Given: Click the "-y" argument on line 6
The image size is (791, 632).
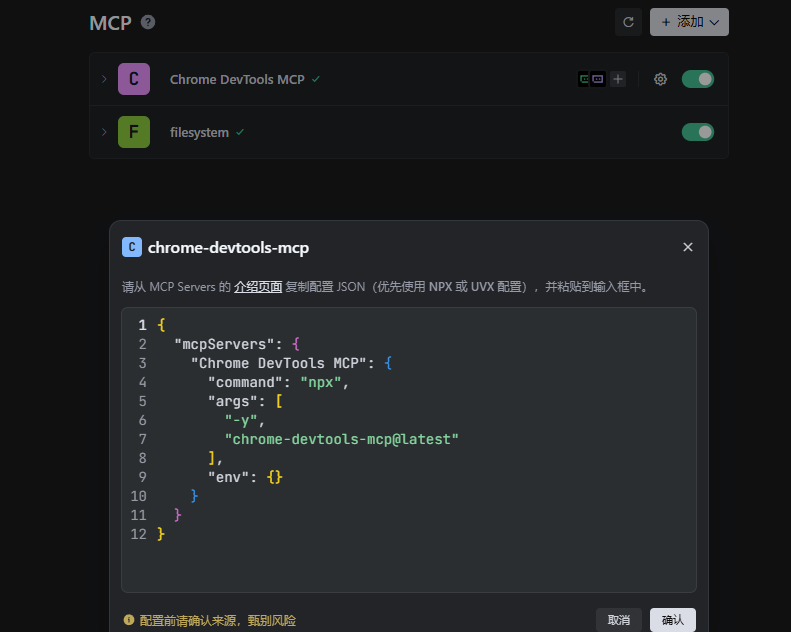Looking at the screenshot, I should [x=241, y=421].
